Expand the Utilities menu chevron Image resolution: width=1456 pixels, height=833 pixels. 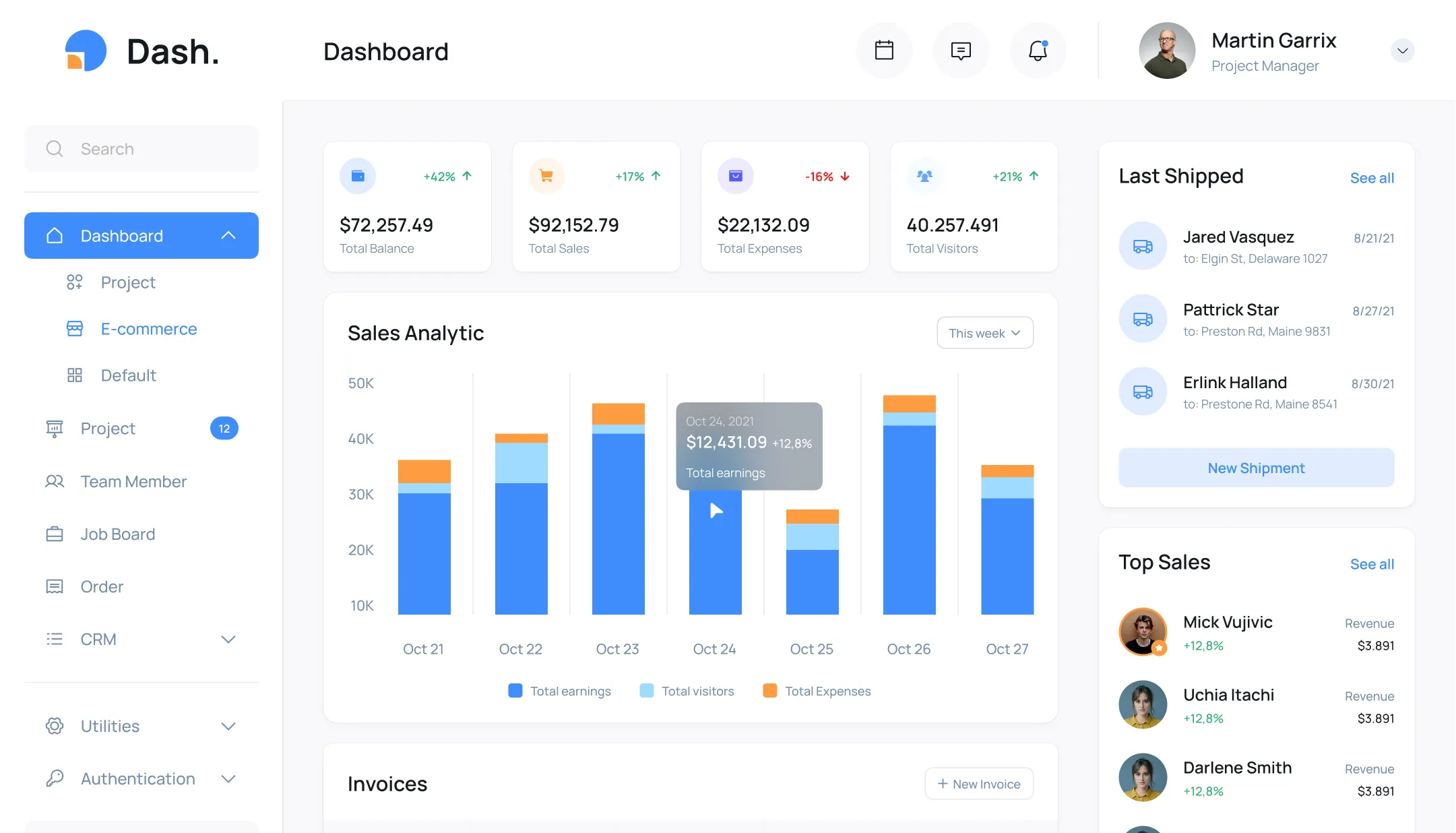pyautogui.click(x=228, y=726)
